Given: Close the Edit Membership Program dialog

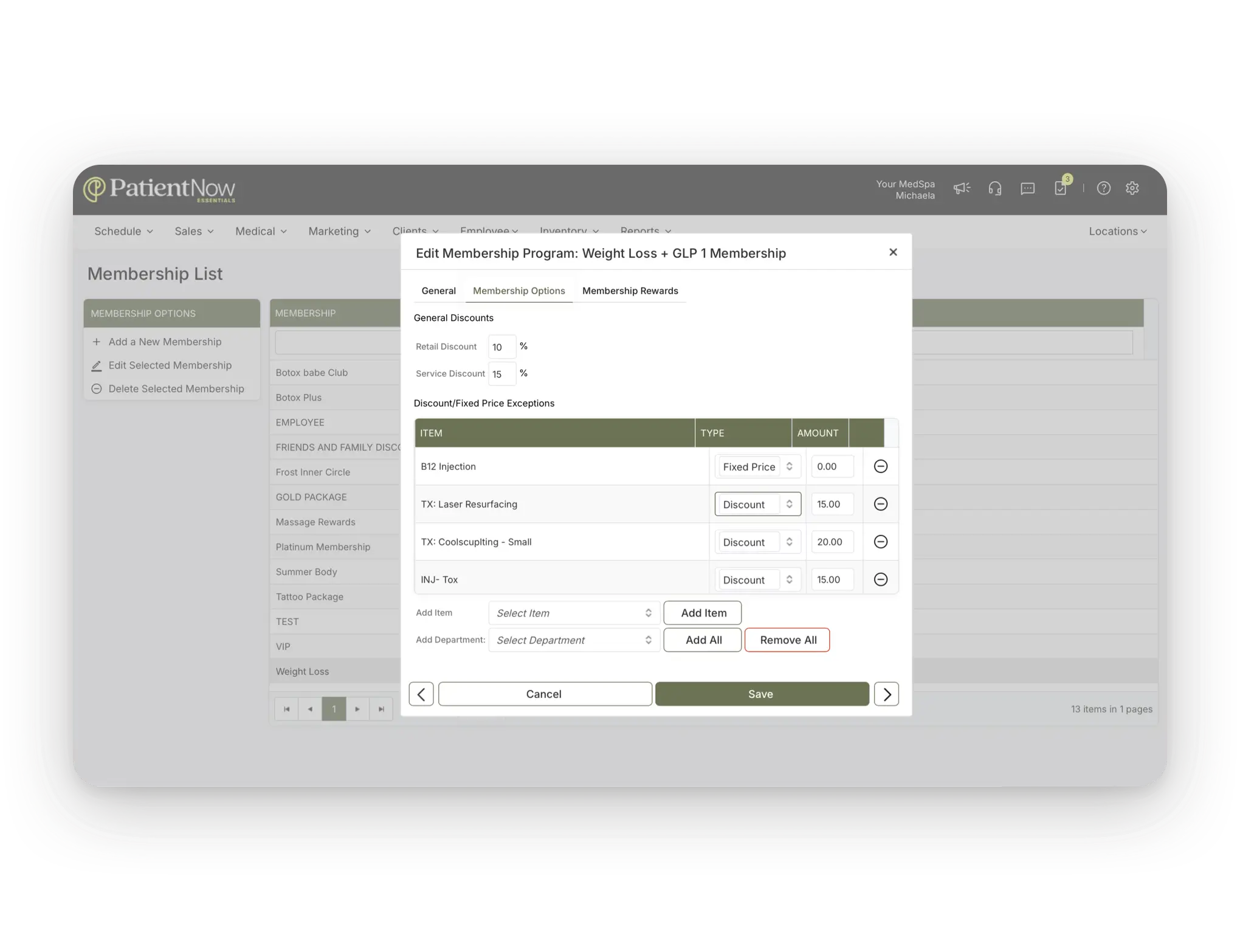Looking at the screenshot, I should (x=893, y=252).
